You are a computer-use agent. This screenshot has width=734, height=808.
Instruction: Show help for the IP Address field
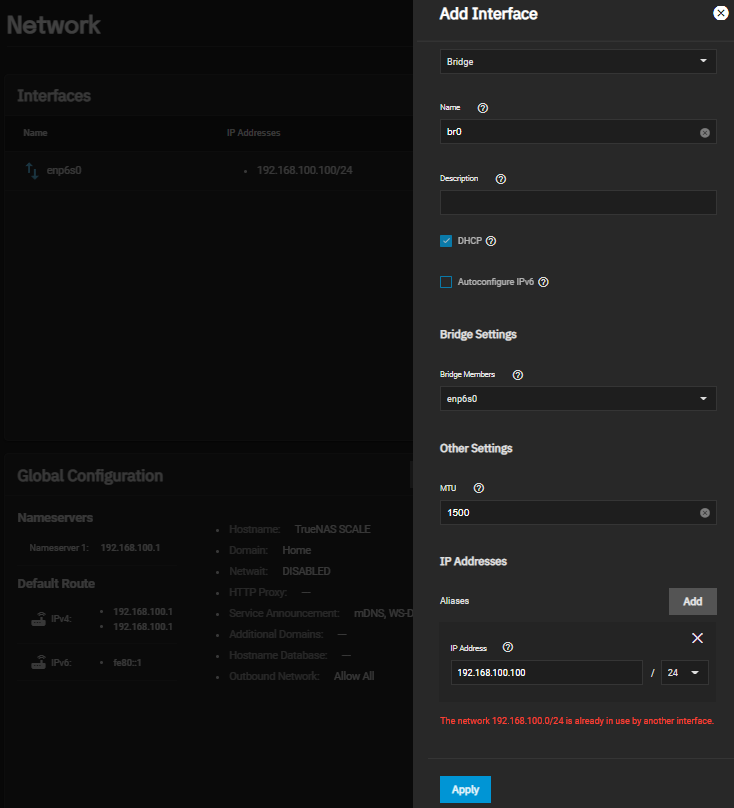pos(508,647)
